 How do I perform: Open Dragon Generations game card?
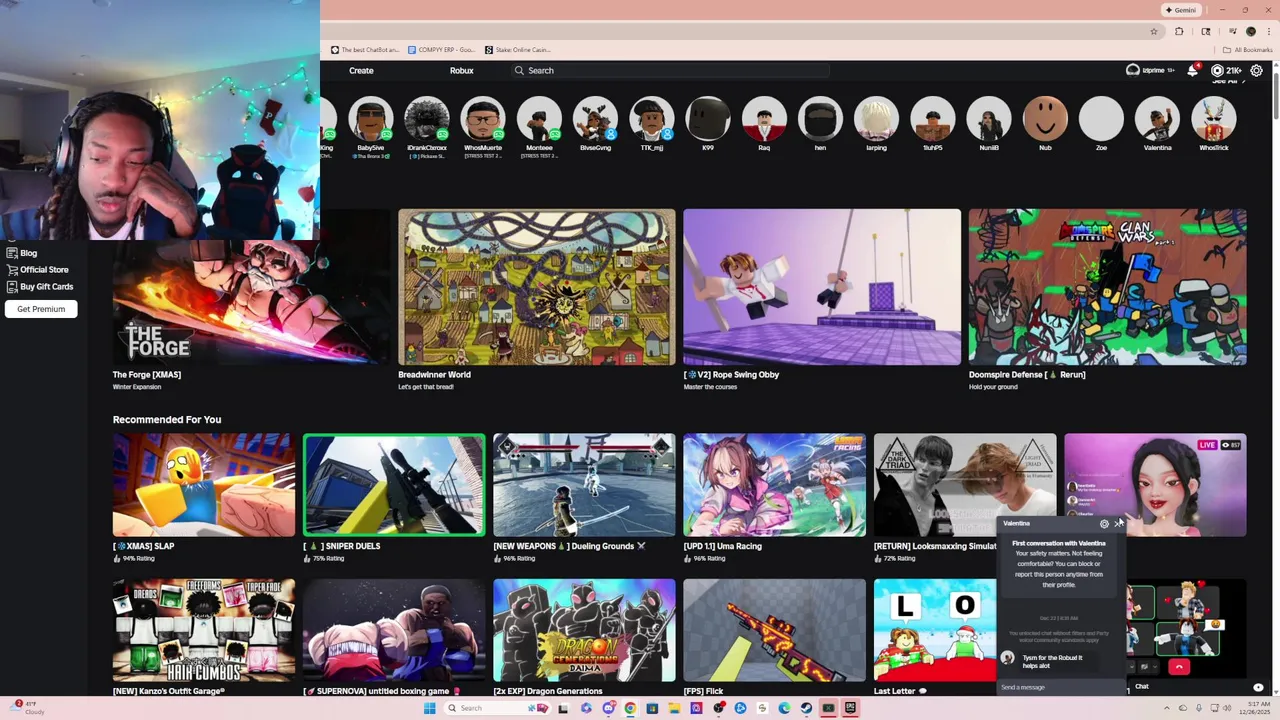tap(584, 630)
